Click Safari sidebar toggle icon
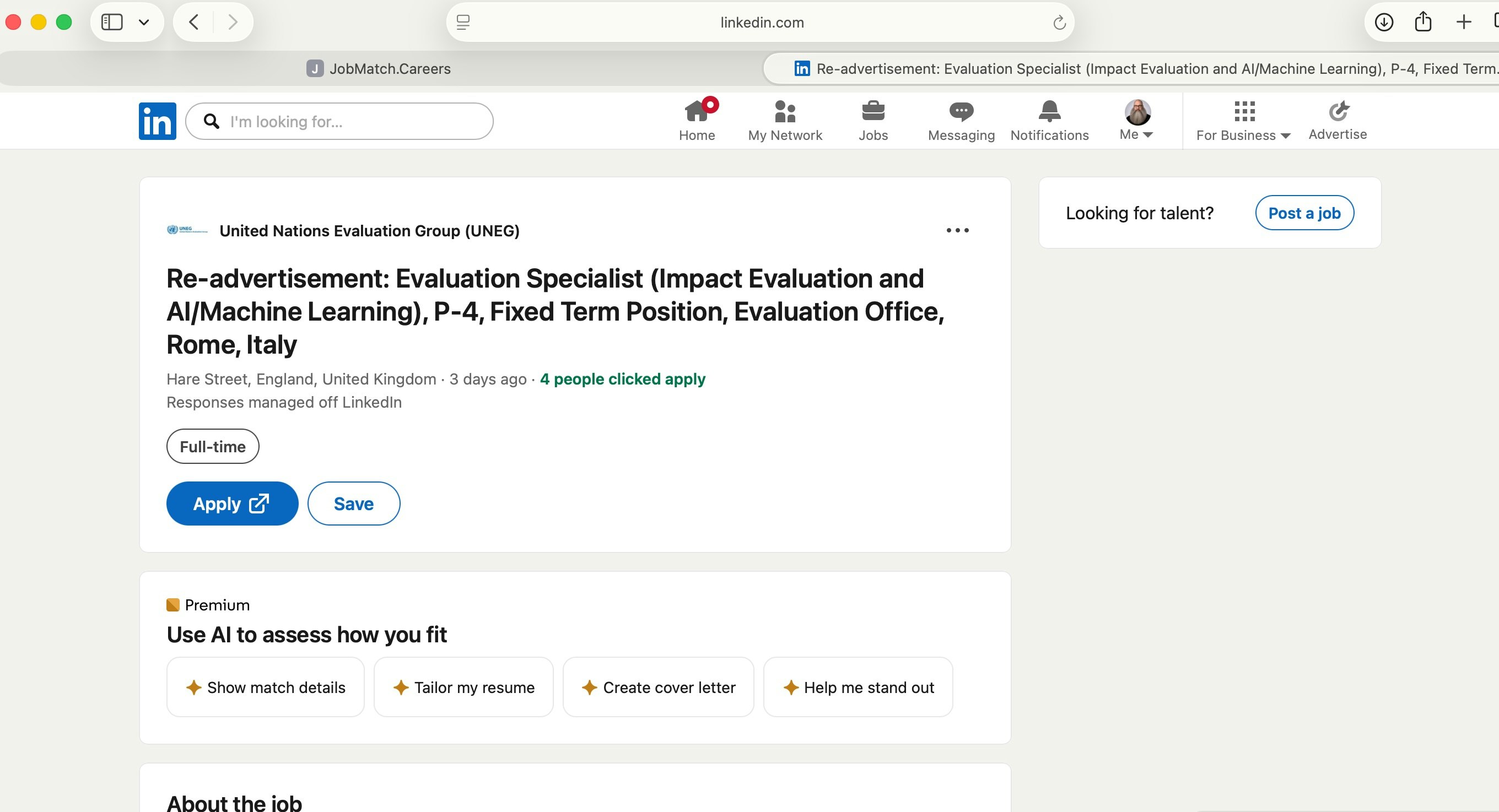 point(112,22)
